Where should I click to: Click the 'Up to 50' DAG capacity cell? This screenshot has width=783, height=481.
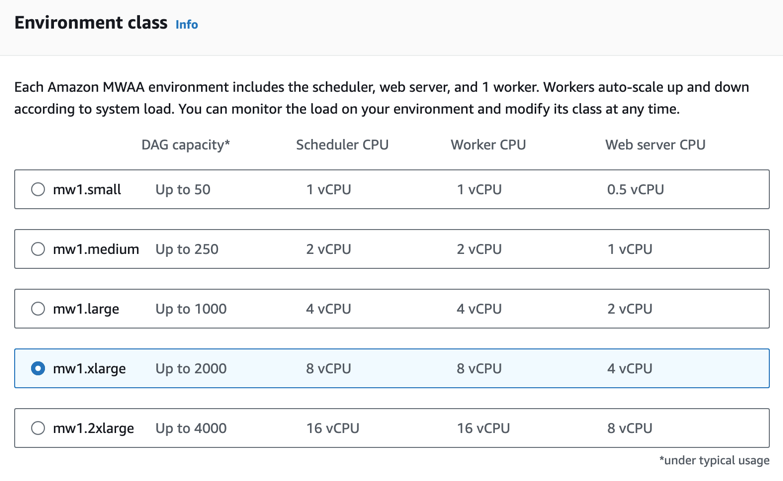(x=183, y=189)
